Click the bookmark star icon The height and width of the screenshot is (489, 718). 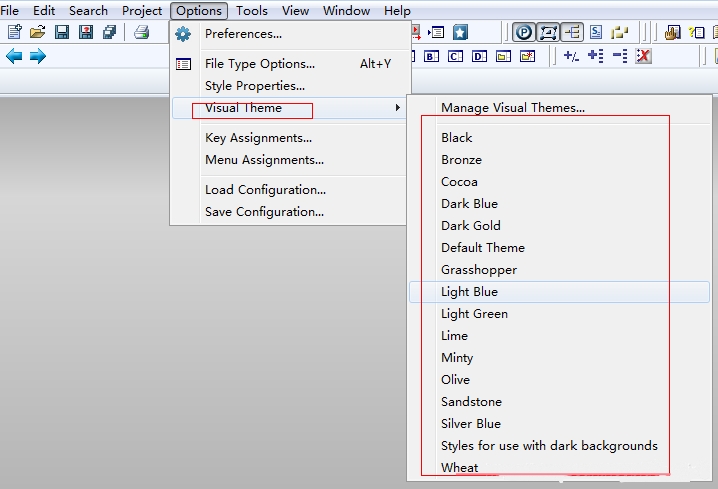(x=460, y=33)
